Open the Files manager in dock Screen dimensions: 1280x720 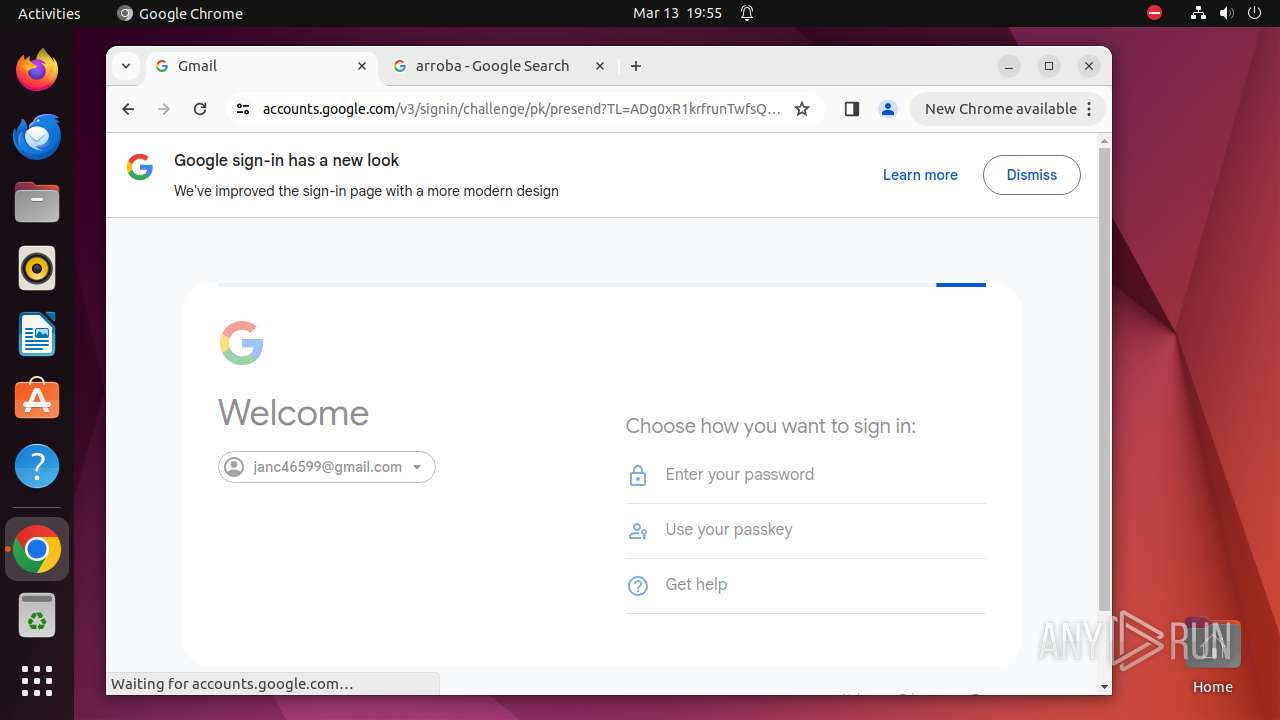tap(37, 202)
